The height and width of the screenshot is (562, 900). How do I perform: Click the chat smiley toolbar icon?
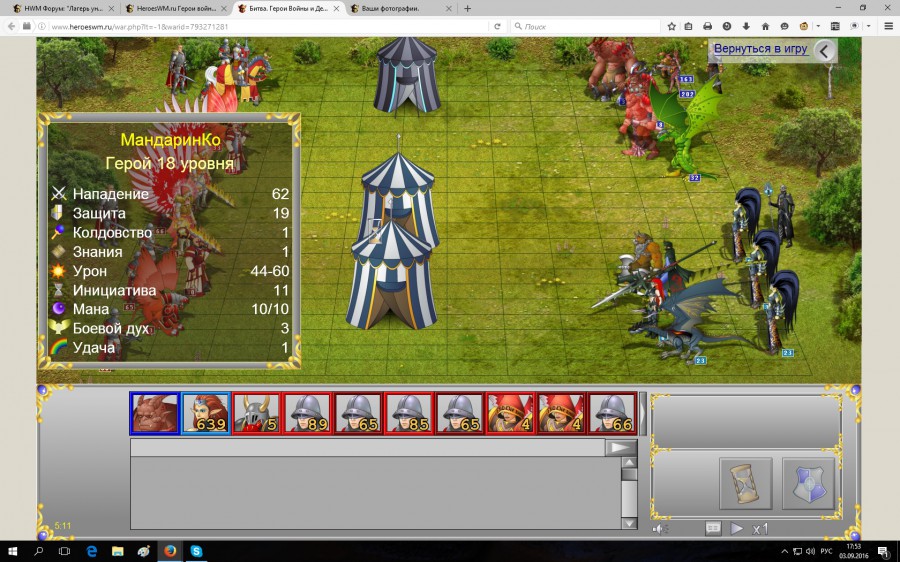click(x=784, y=26)
